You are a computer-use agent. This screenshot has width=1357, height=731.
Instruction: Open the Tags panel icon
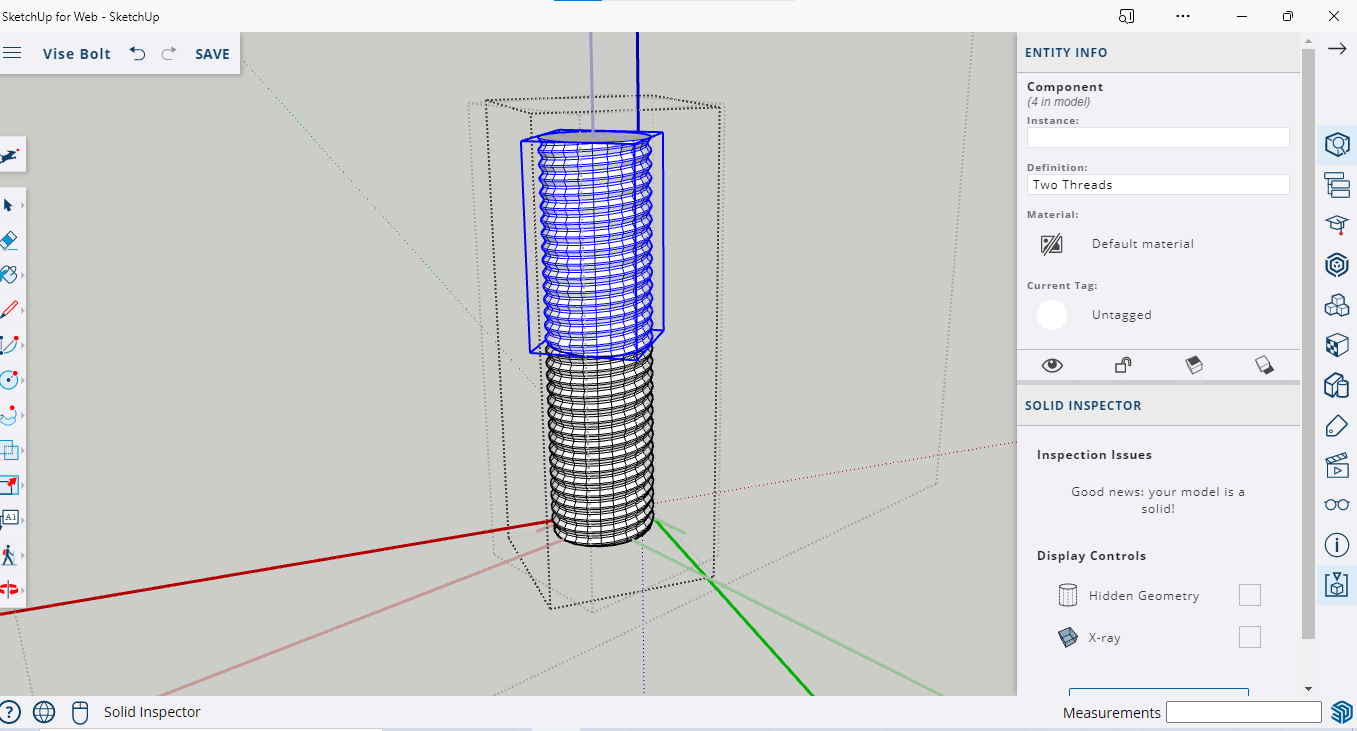1336,426
